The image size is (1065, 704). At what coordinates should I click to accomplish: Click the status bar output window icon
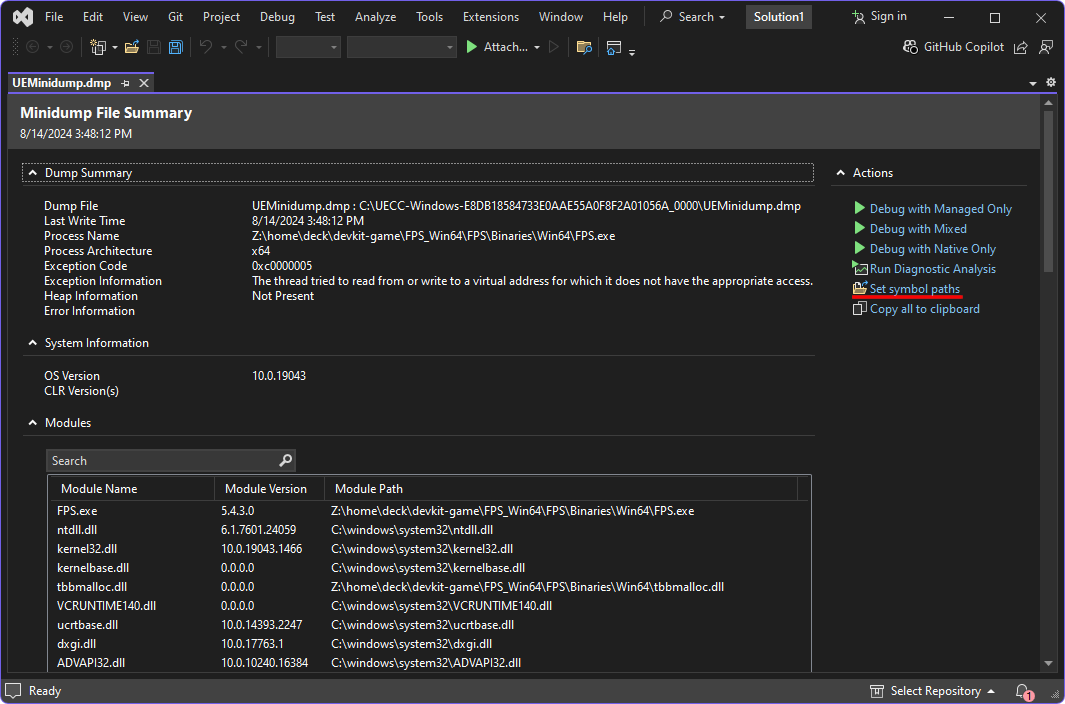13,690
